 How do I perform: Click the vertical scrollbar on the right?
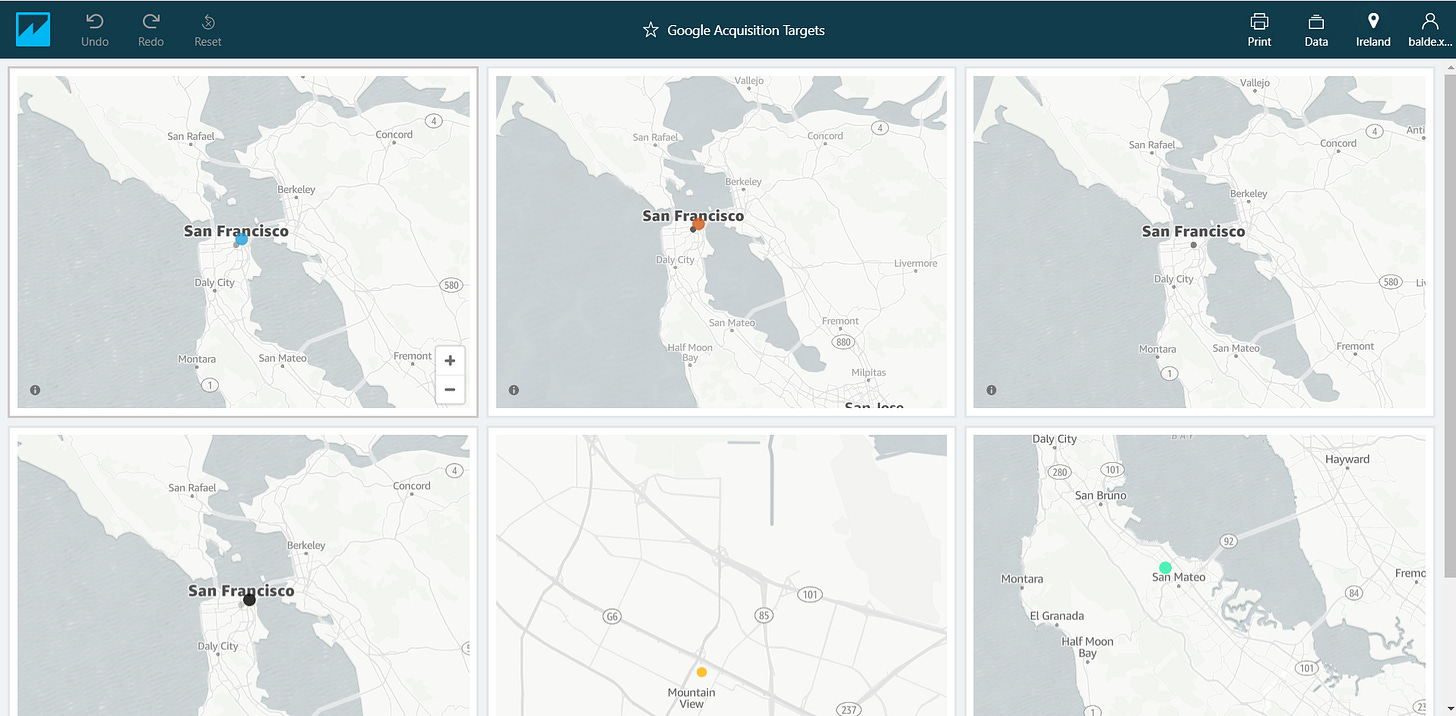pos(1449,320)
